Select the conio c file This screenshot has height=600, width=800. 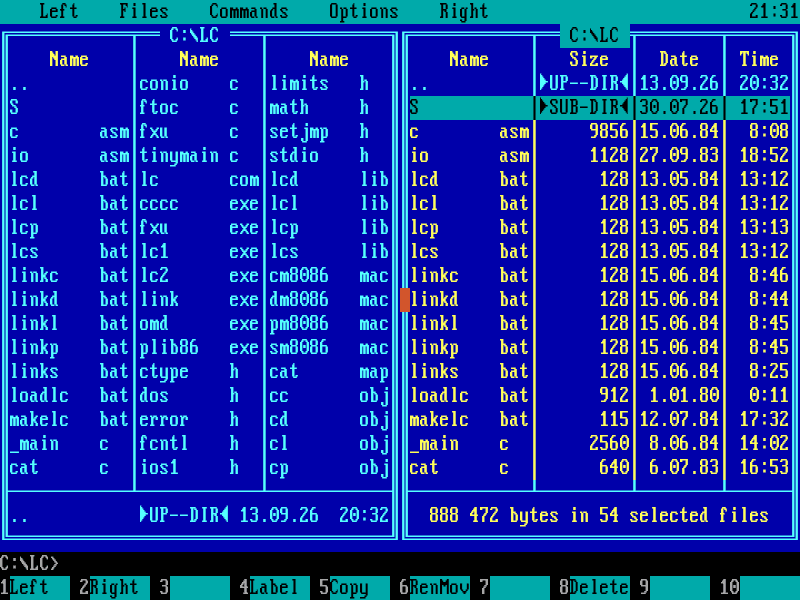(199, 83)
